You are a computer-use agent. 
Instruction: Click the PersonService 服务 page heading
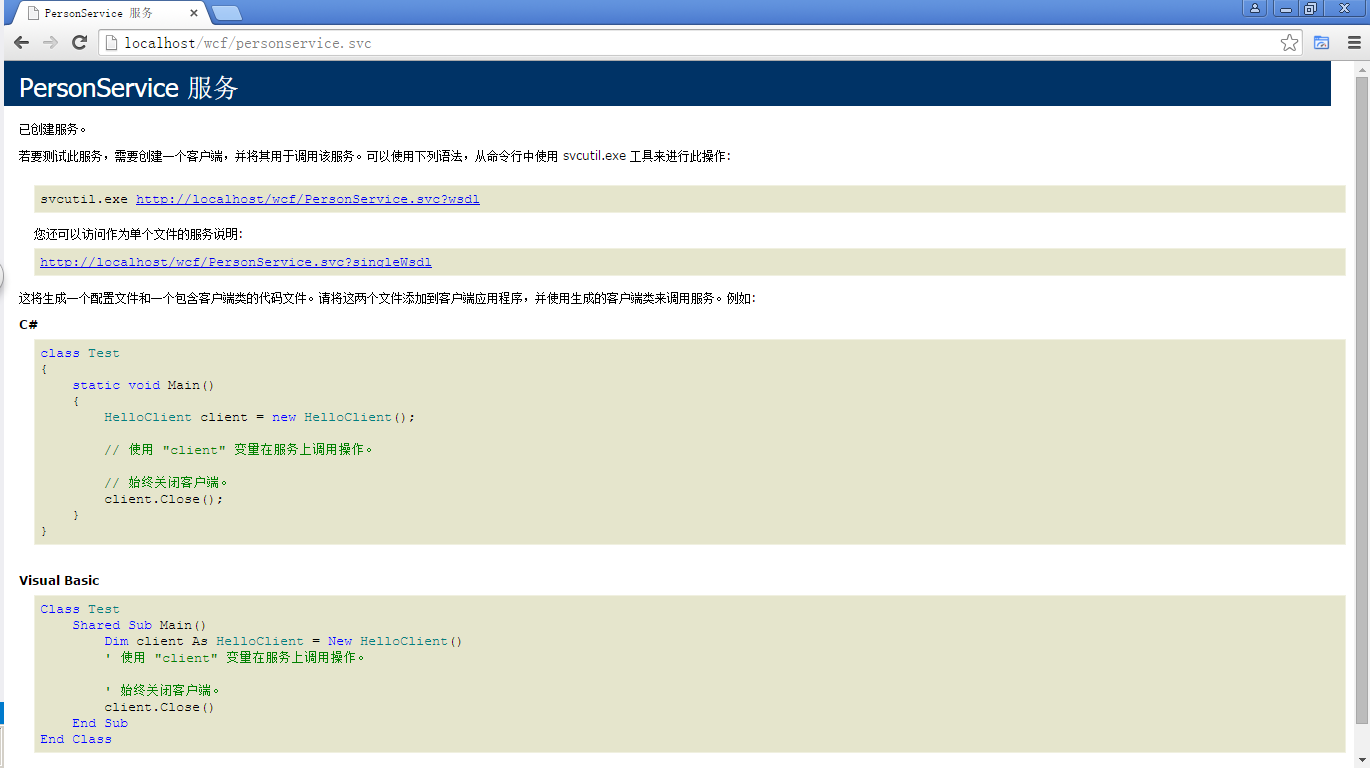tap(128, 88)
